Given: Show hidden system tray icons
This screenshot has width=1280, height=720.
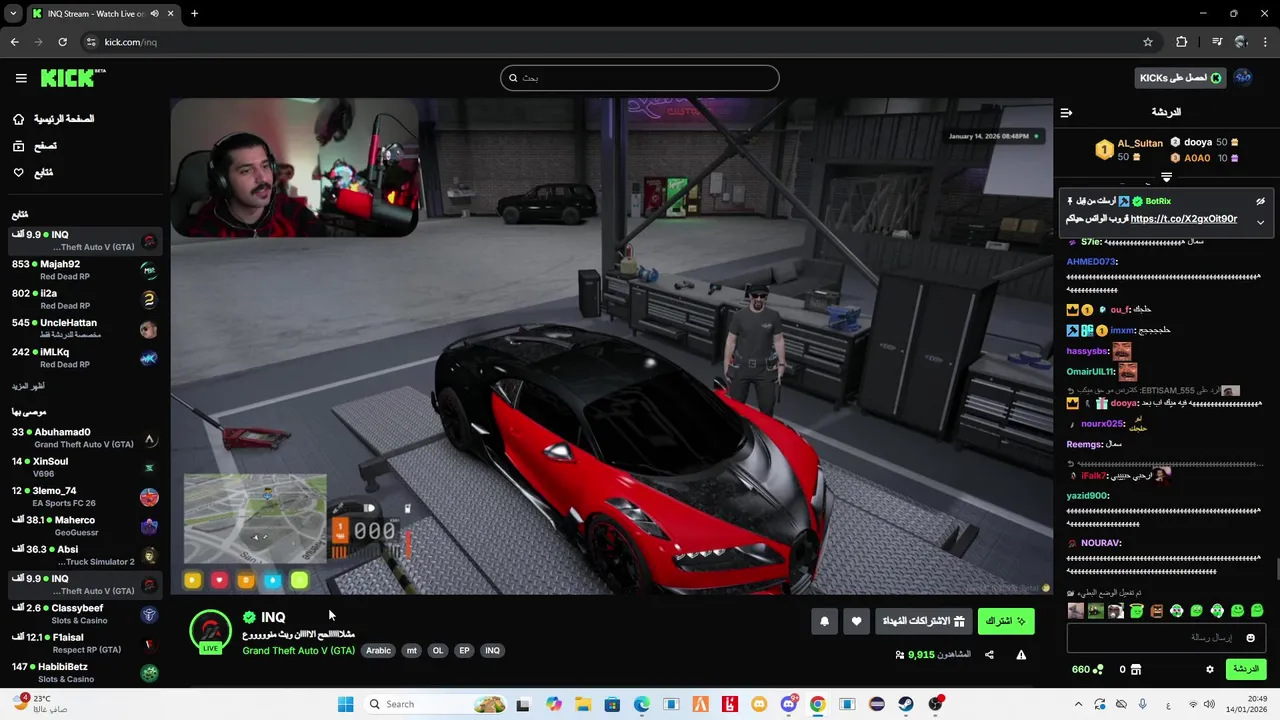Looking at the screenshot, I should pyautogui.click(x=1078, y=704).
